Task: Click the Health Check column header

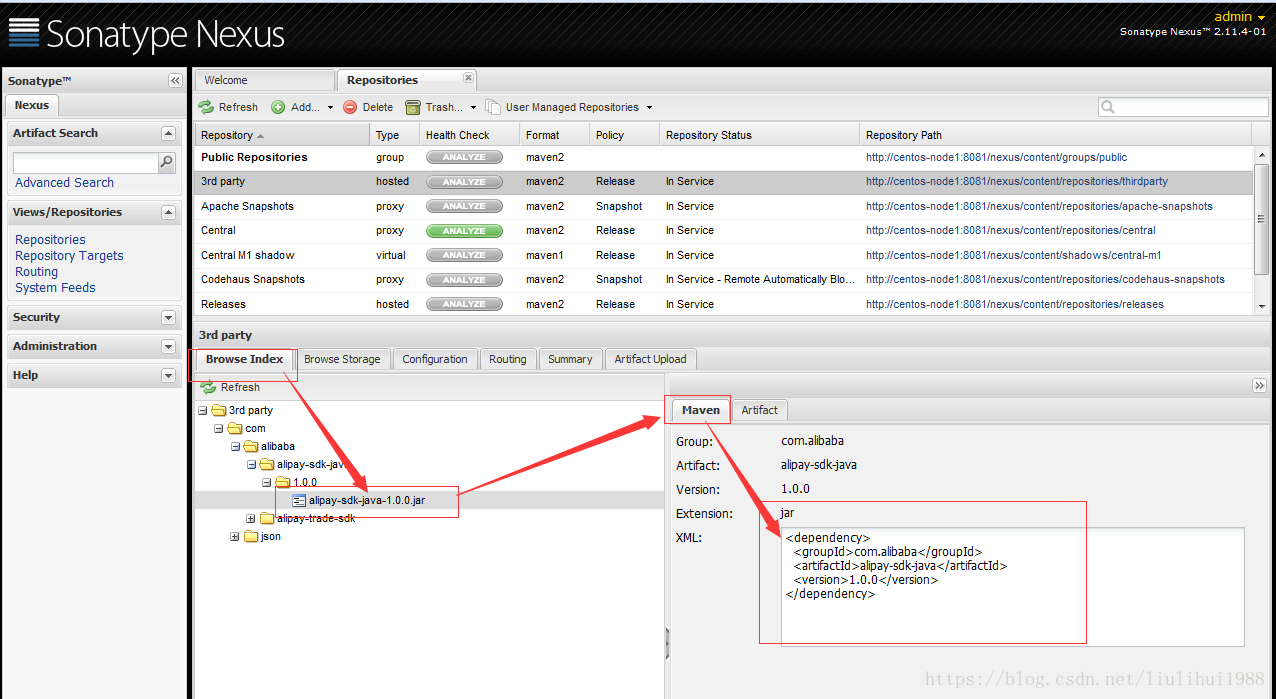Action: click(x=469, y=135)
